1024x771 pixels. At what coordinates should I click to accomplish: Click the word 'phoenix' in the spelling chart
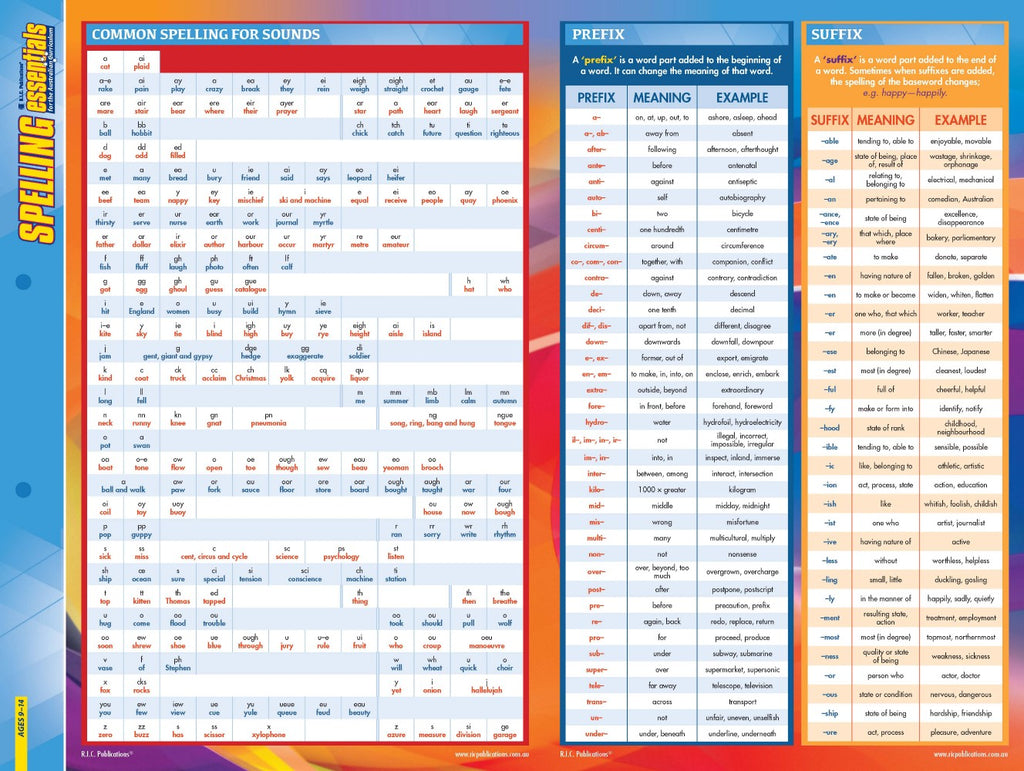point(505,200)
